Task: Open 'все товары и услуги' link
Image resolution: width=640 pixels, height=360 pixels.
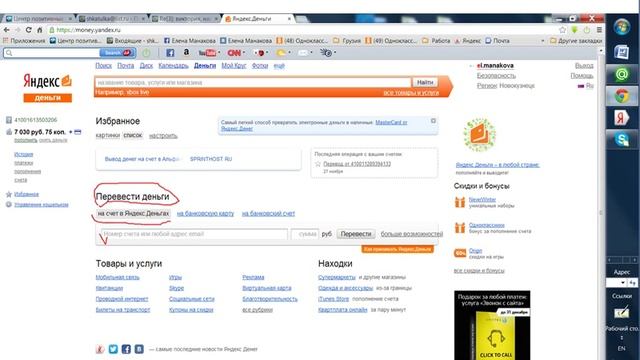Action: pyautogui.click(x=411, y=93)
